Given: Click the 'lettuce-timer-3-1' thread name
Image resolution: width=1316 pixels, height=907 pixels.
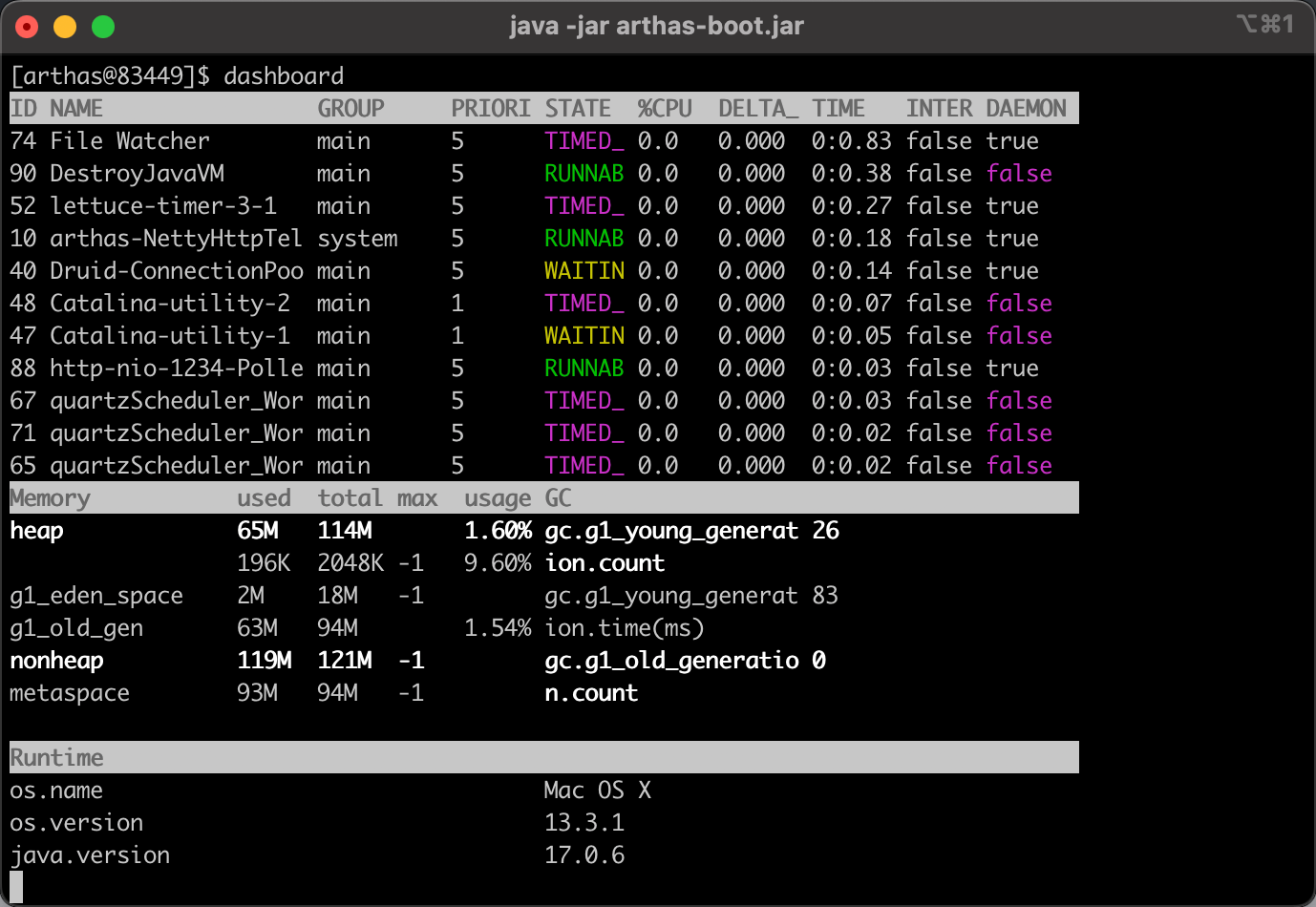Looking at the screenshot, I should (x=163, y=206).
